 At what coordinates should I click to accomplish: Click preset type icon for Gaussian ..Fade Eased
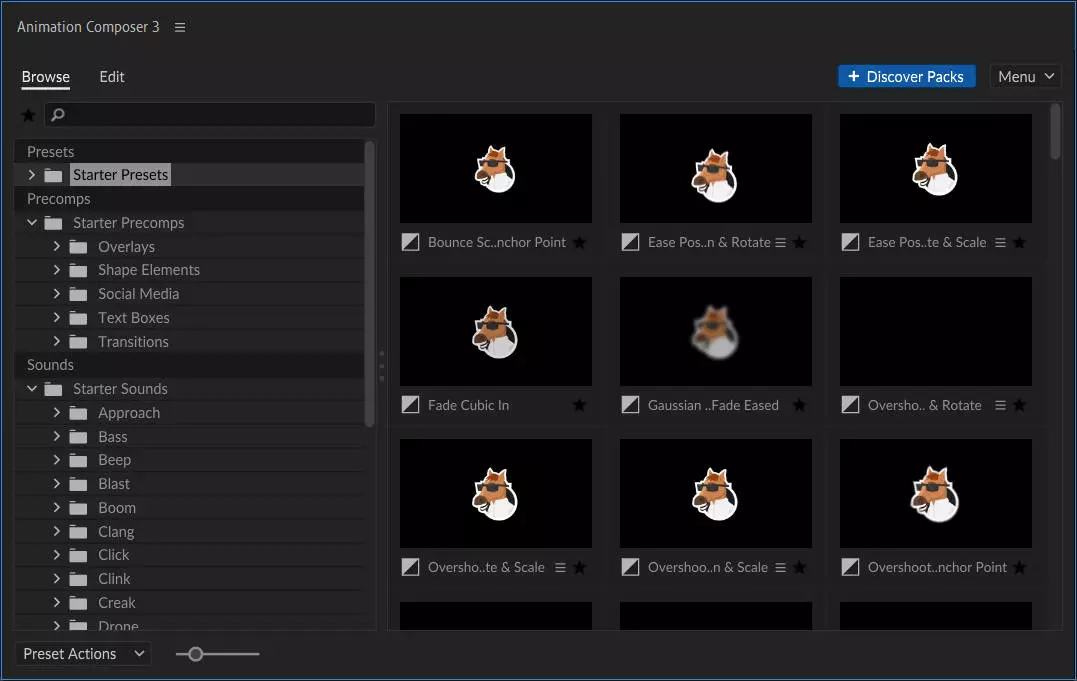[630, 405]
